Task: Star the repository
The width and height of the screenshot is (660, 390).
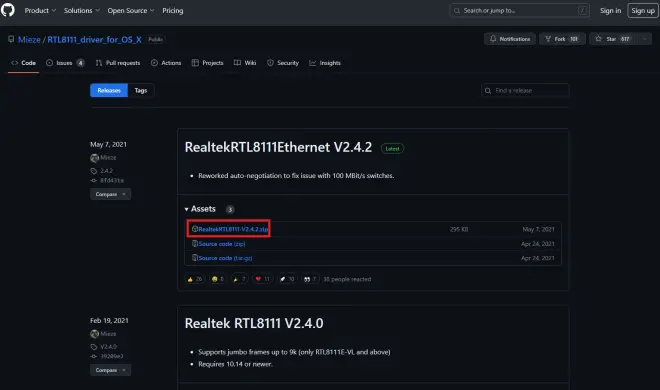Action: tap(613, 39)
